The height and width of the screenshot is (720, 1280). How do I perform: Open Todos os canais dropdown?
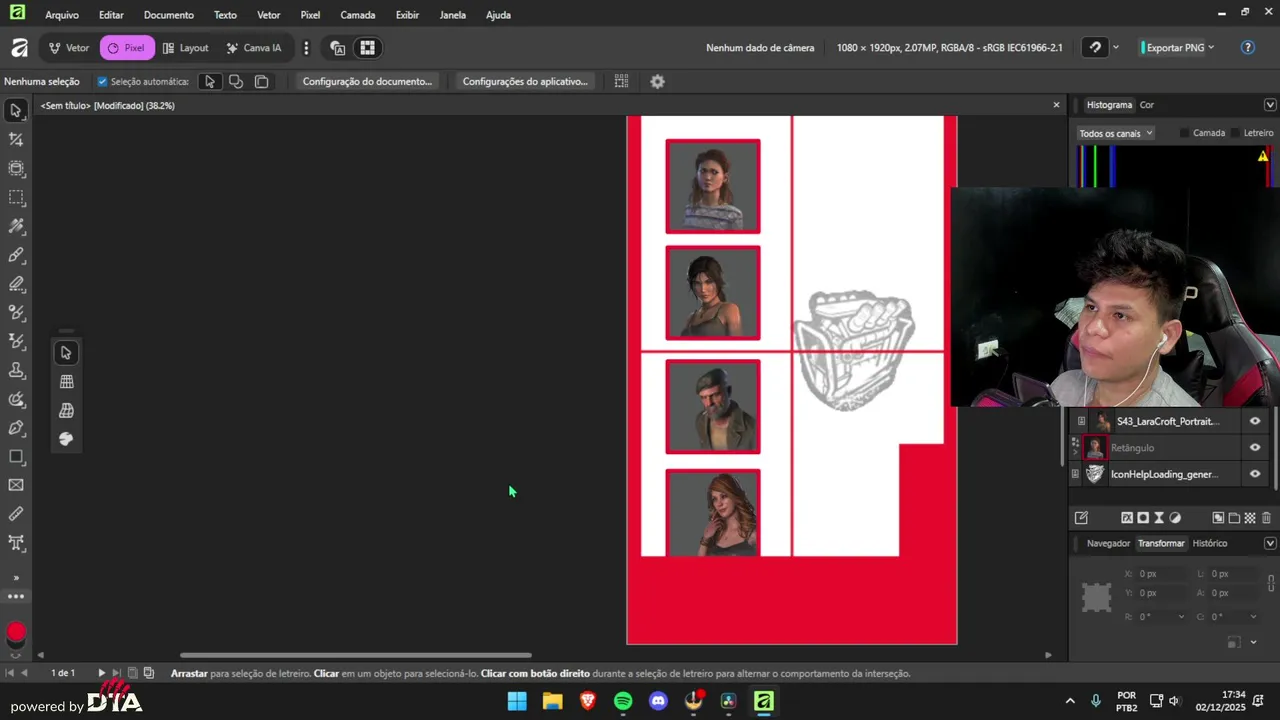(x=1116, y=133)
